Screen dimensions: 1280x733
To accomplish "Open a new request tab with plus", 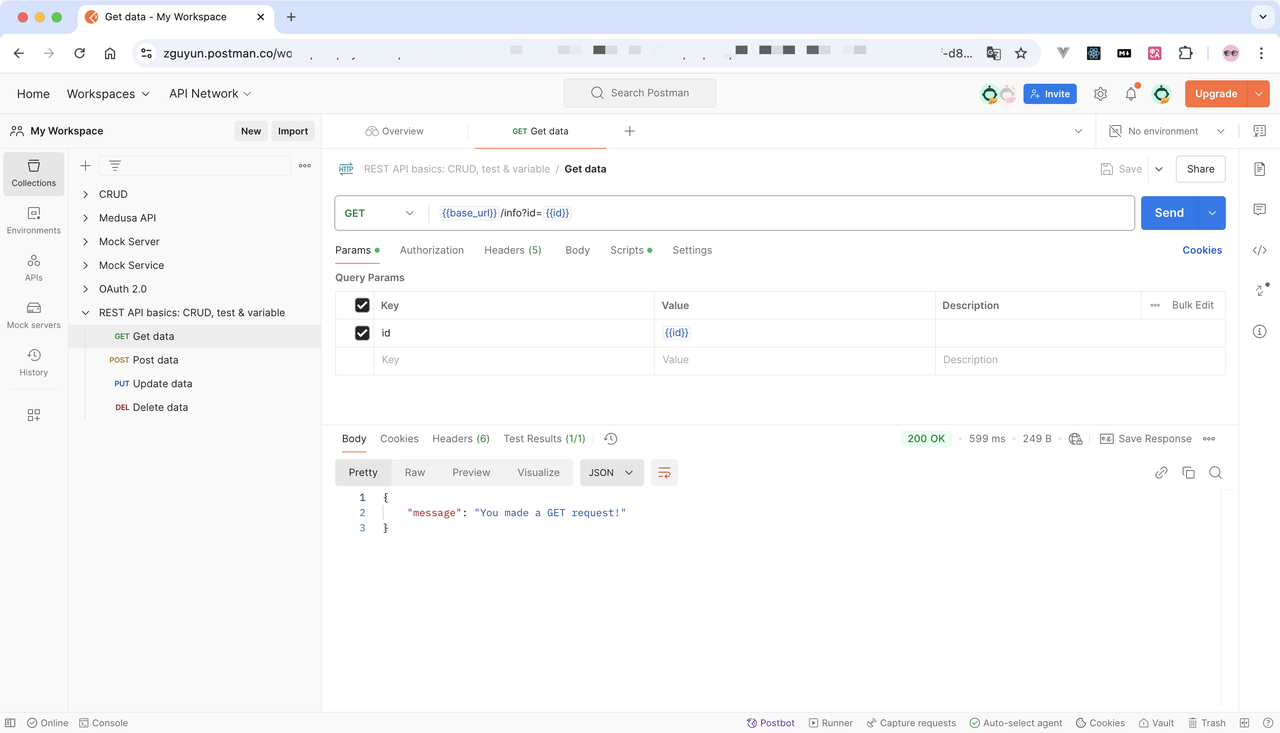I will [630, 131].
